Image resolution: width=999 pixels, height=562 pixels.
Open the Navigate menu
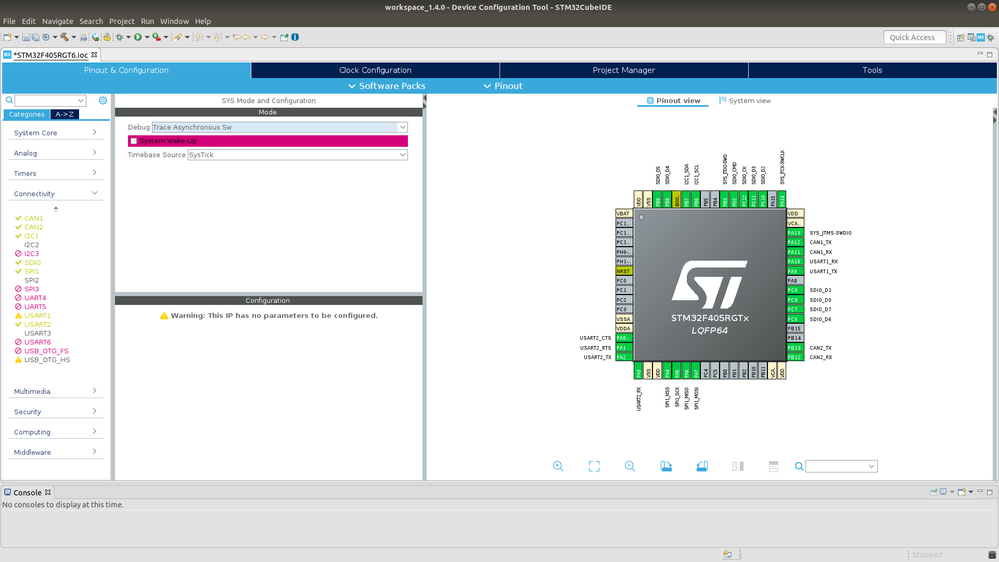[x=57, y=21]
